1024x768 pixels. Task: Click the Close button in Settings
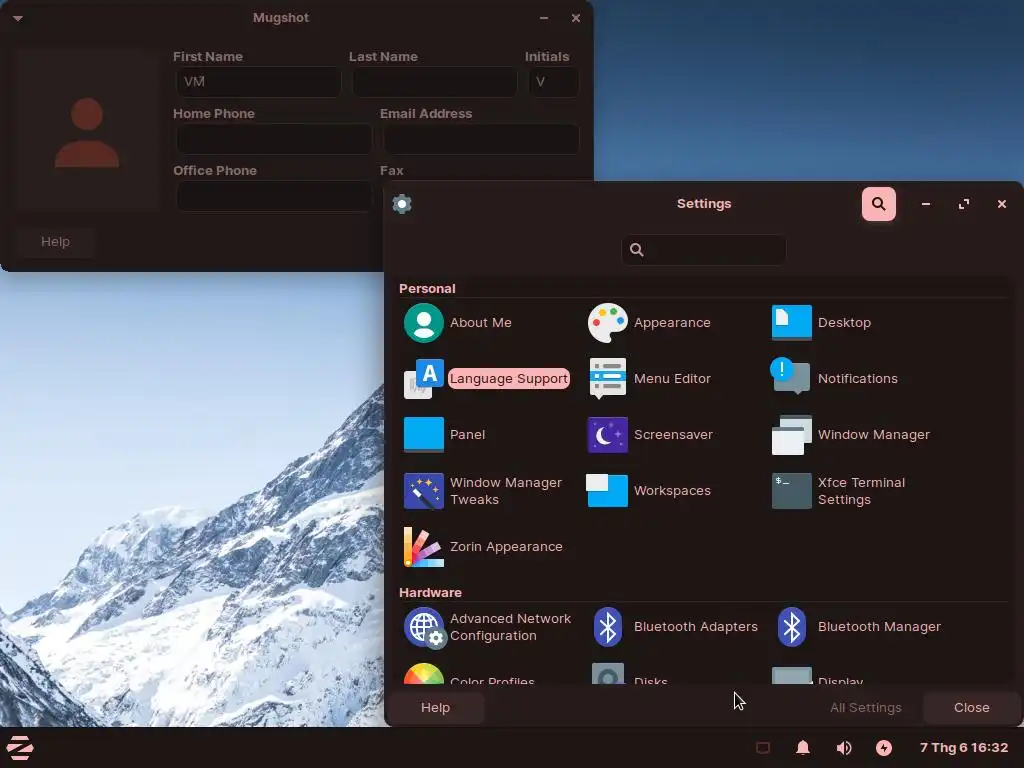click(x=971, y=707)
